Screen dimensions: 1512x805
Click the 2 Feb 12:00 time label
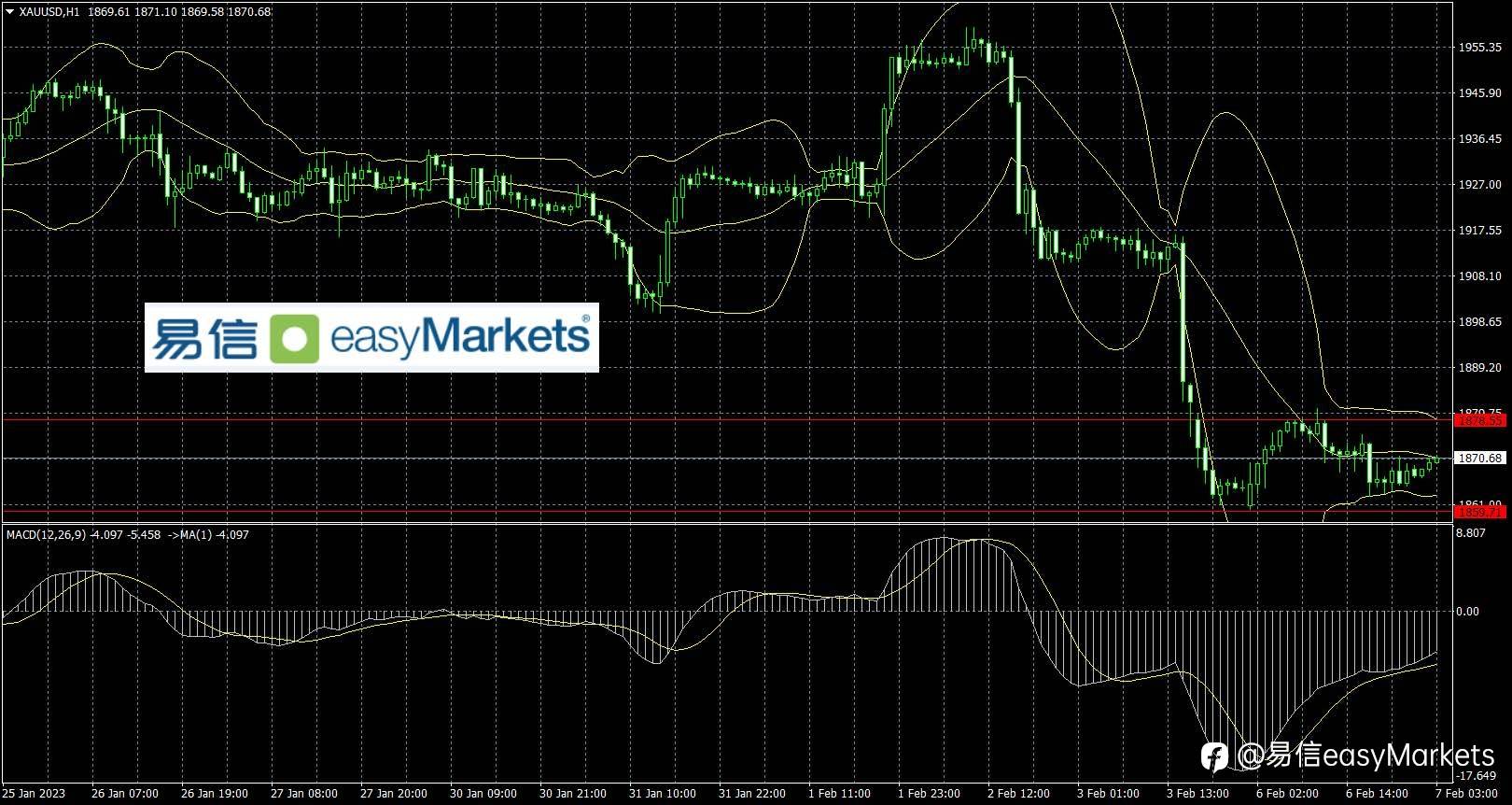click(1018, 794)
